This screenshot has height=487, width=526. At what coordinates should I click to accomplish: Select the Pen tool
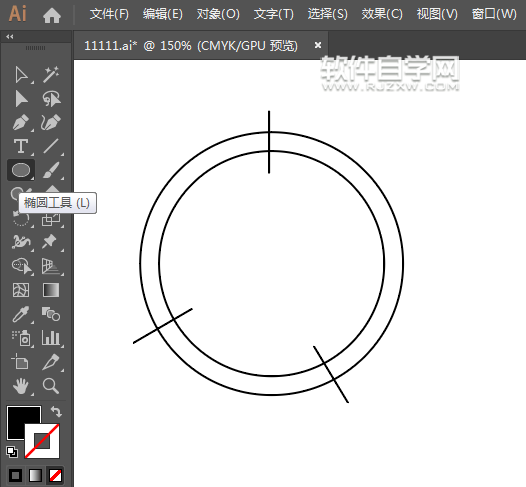click(x=21, y=122)
